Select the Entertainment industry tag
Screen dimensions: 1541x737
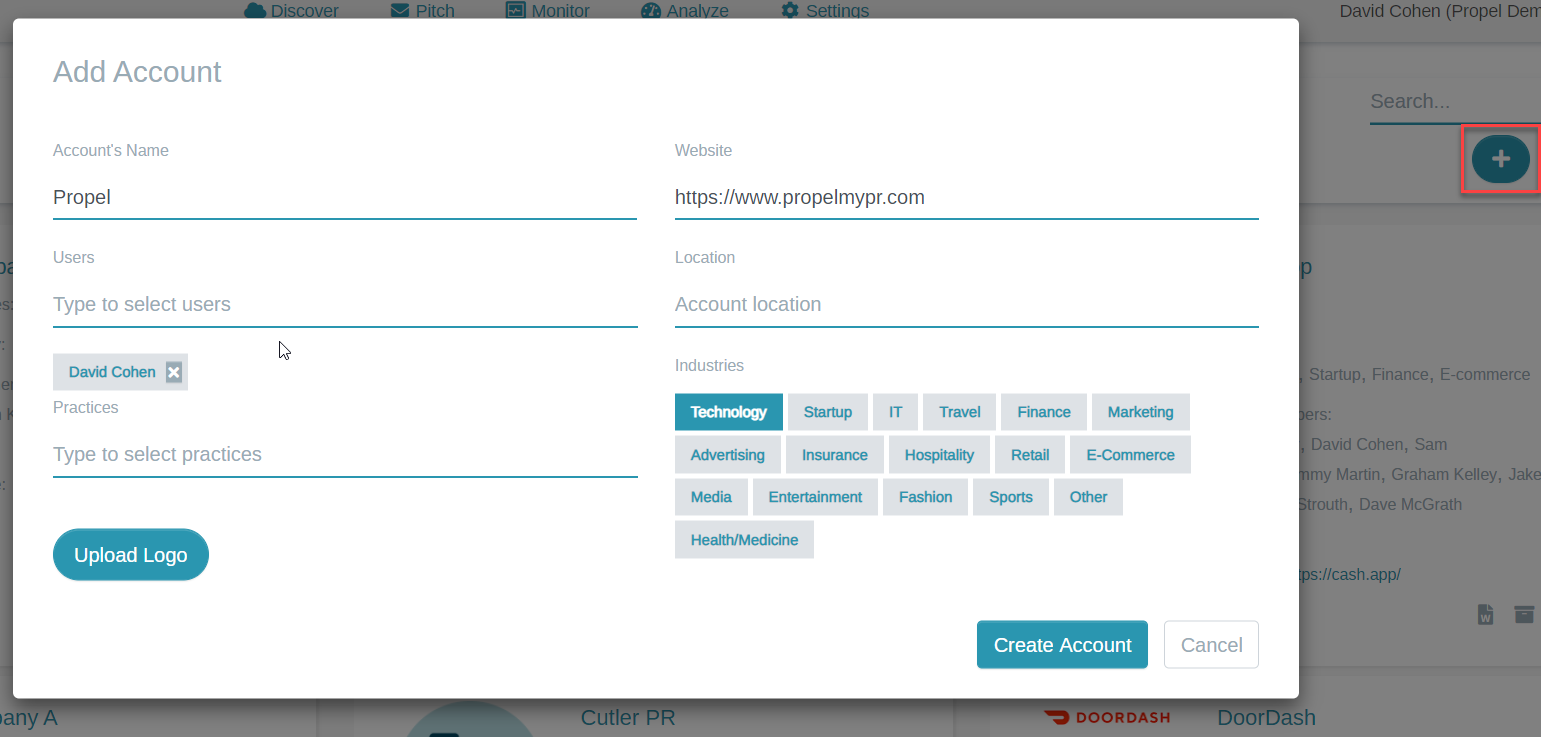815,497
